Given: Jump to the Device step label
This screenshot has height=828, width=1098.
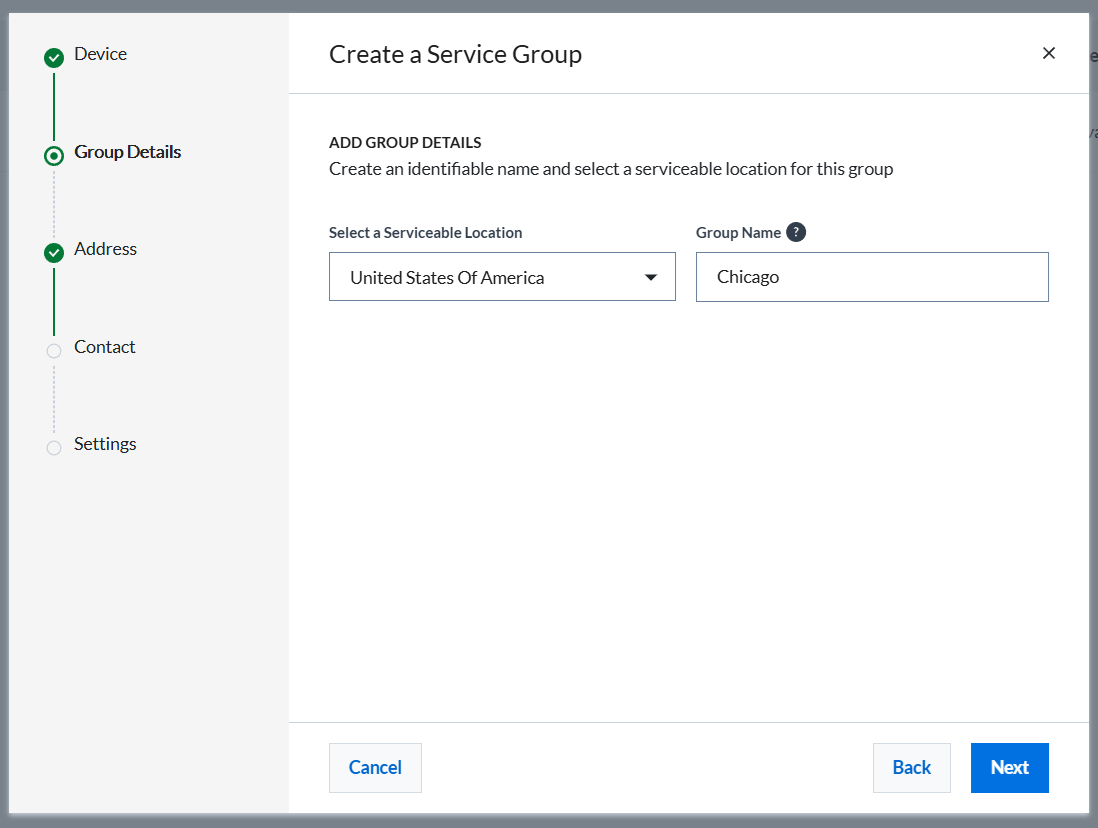Looking at the screenshot, I should click(101, 54).
